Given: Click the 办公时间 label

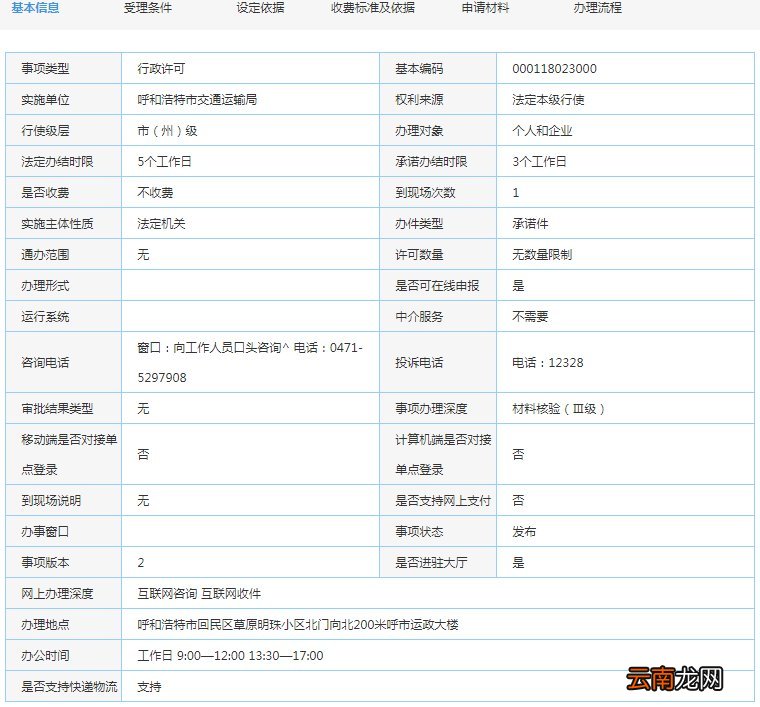Looking at the screenshot, I should point(45,656).
